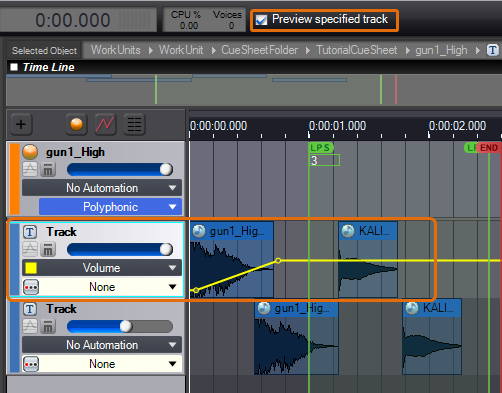This screenshot has height=393, width=502.
Task: Click the red dots icon in bottom Track
Action: [x=31, y=364]
